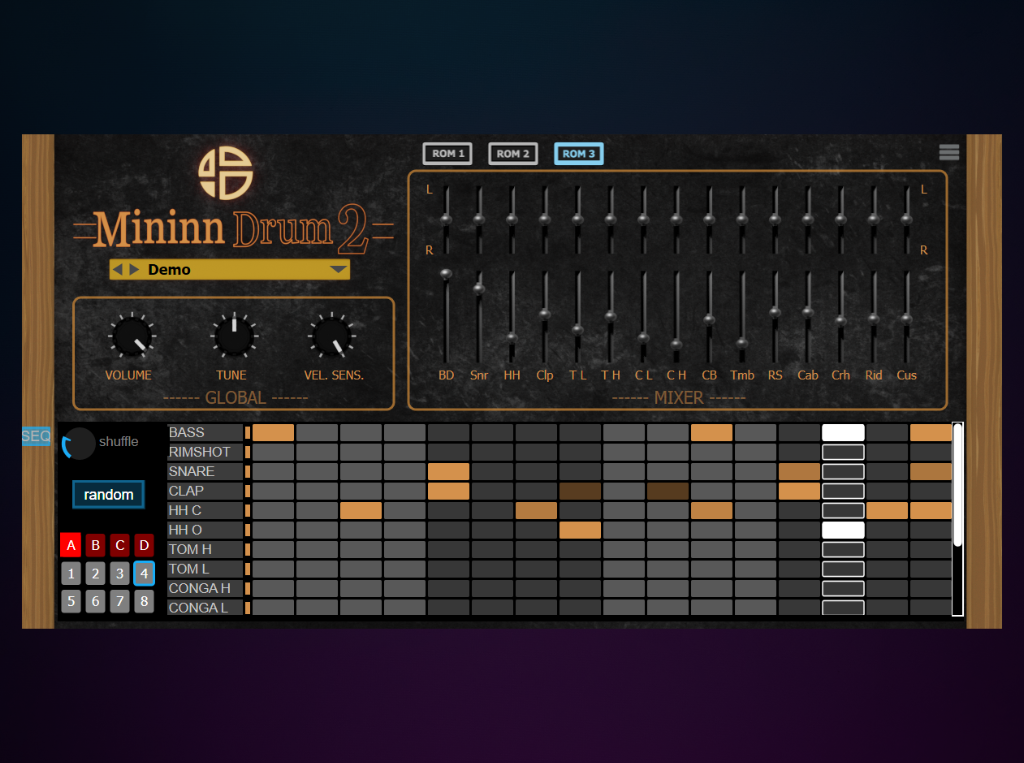Switch to ROM 1
Viewport: 1024px width, 763px height.
pos(447,154)
